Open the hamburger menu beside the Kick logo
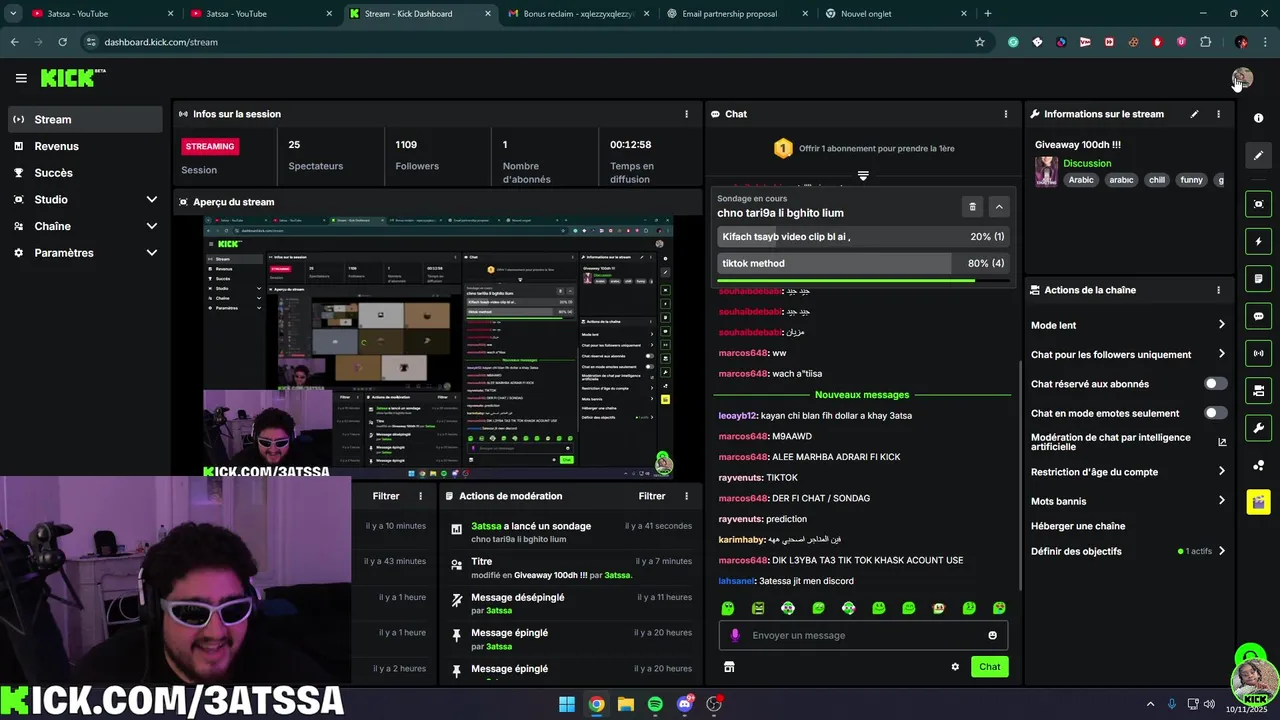The image size is (1280, 720). 21,78
